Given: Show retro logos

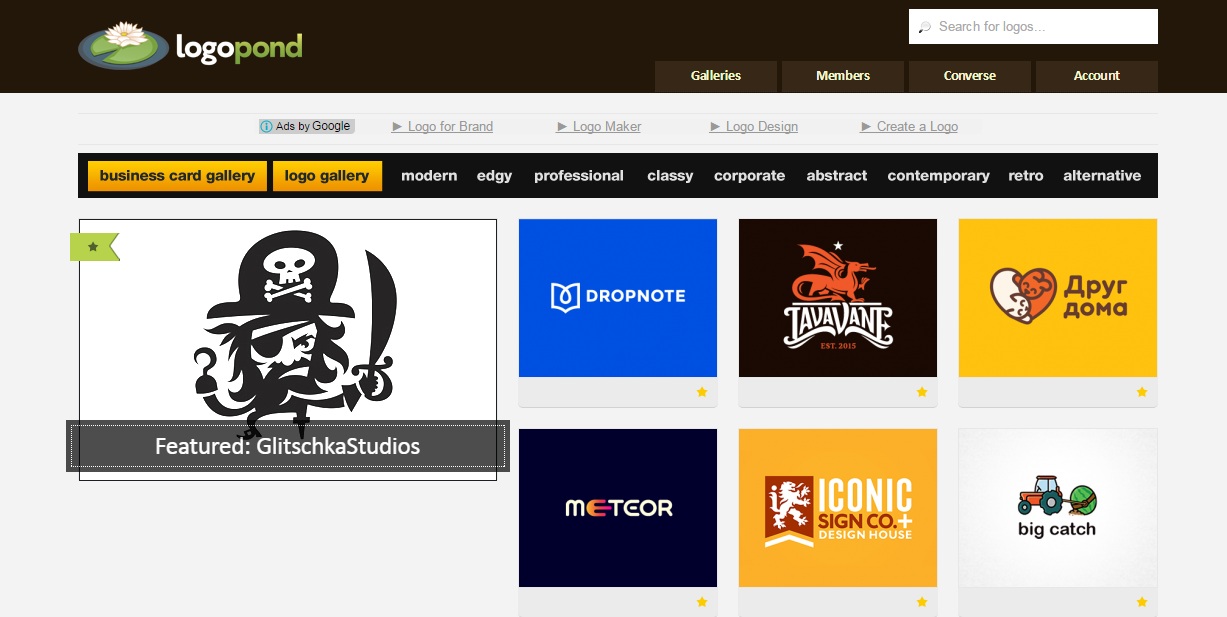Looking at the screenshot, I should pos(1026,176).
